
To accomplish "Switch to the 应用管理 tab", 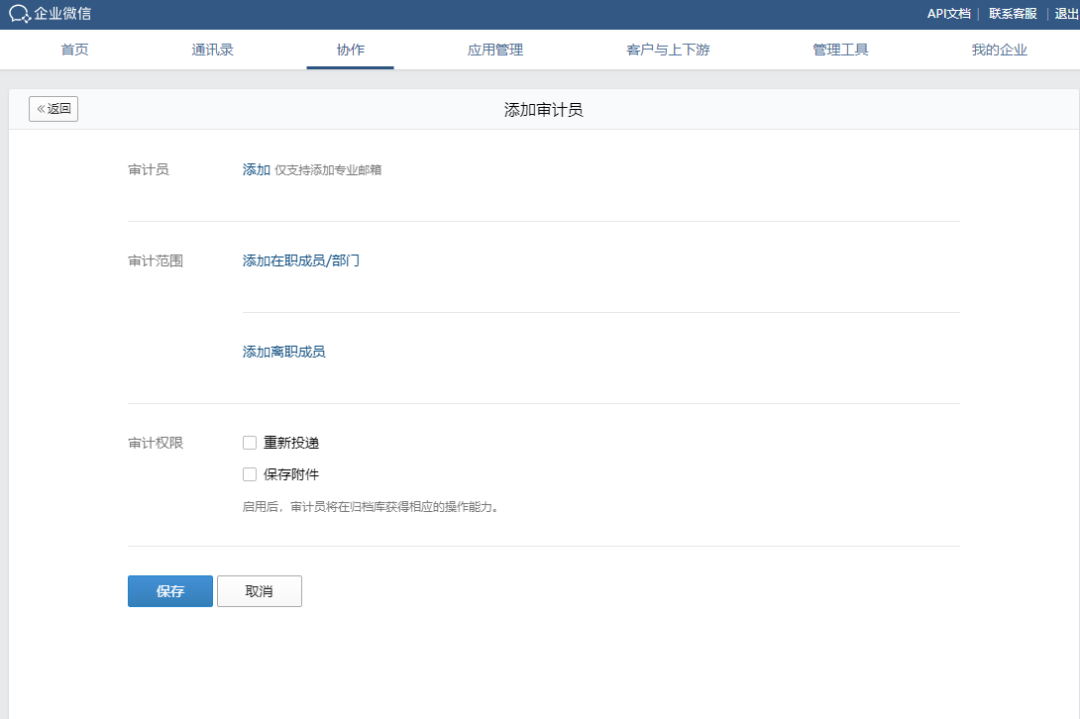I will (494, 48).
